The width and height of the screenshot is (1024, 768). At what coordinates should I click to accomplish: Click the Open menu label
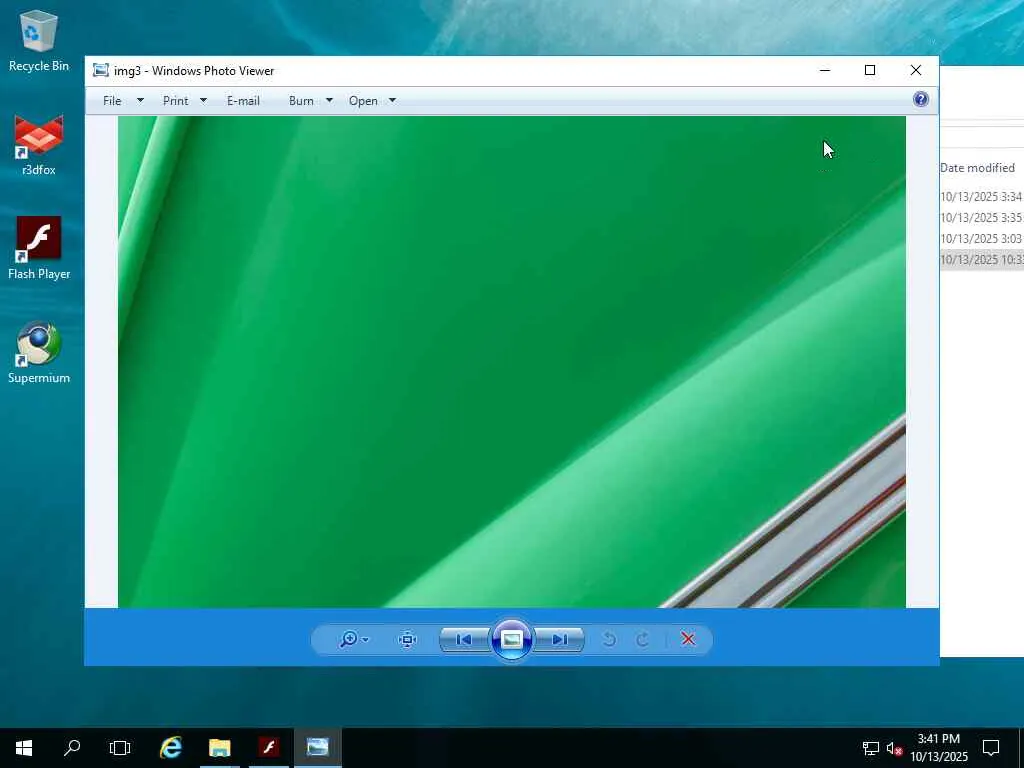363,101
